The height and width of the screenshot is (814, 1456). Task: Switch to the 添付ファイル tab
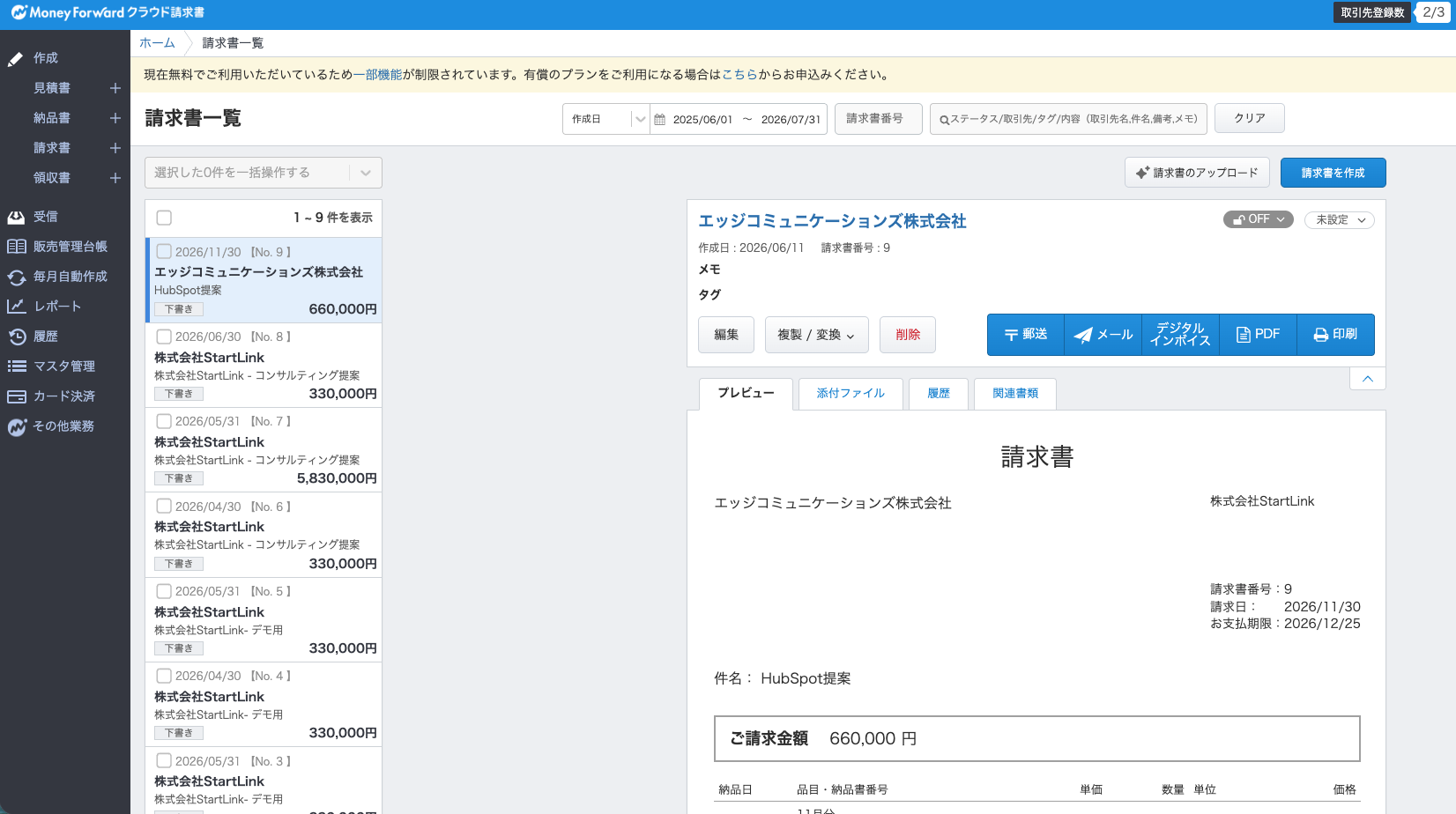[851, 394]
